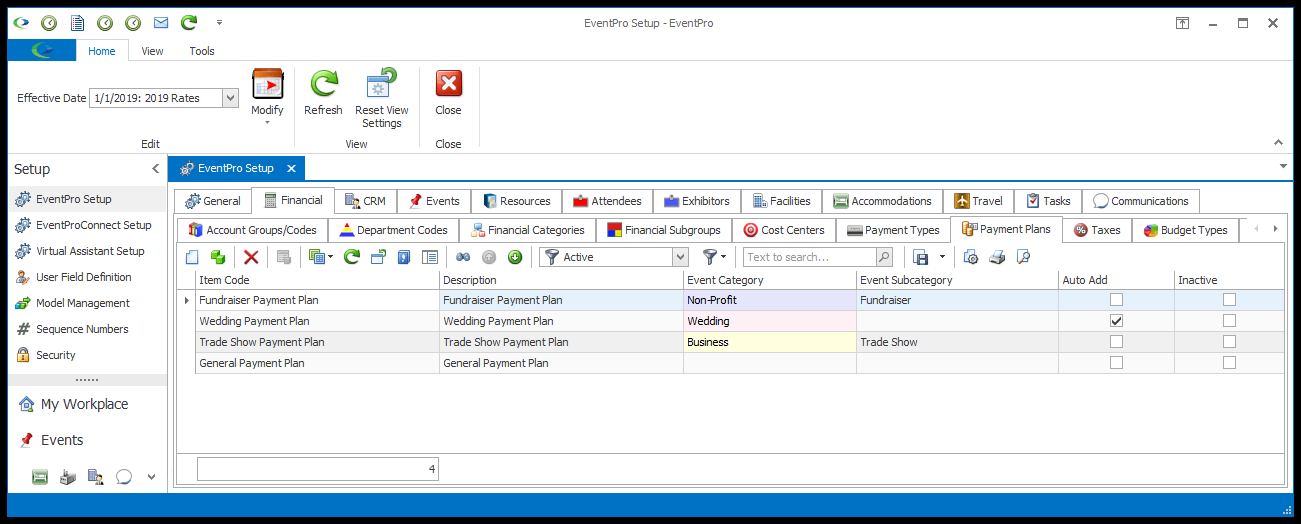The height and width of the screenshot is (524, 1301).
Task: Open the Payment Types subtab
Action: [x=893, y=230]
